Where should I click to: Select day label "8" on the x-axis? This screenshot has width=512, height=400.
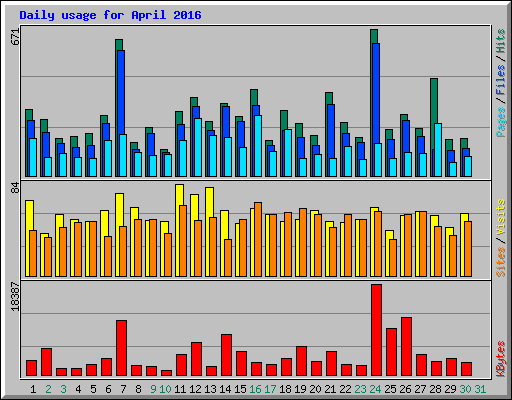(x=138, y=389)
